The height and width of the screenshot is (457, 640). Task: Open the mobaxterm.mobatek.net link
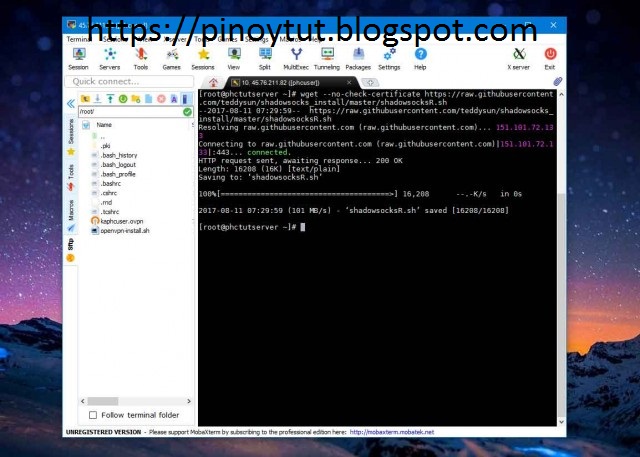tap(392, 432)
